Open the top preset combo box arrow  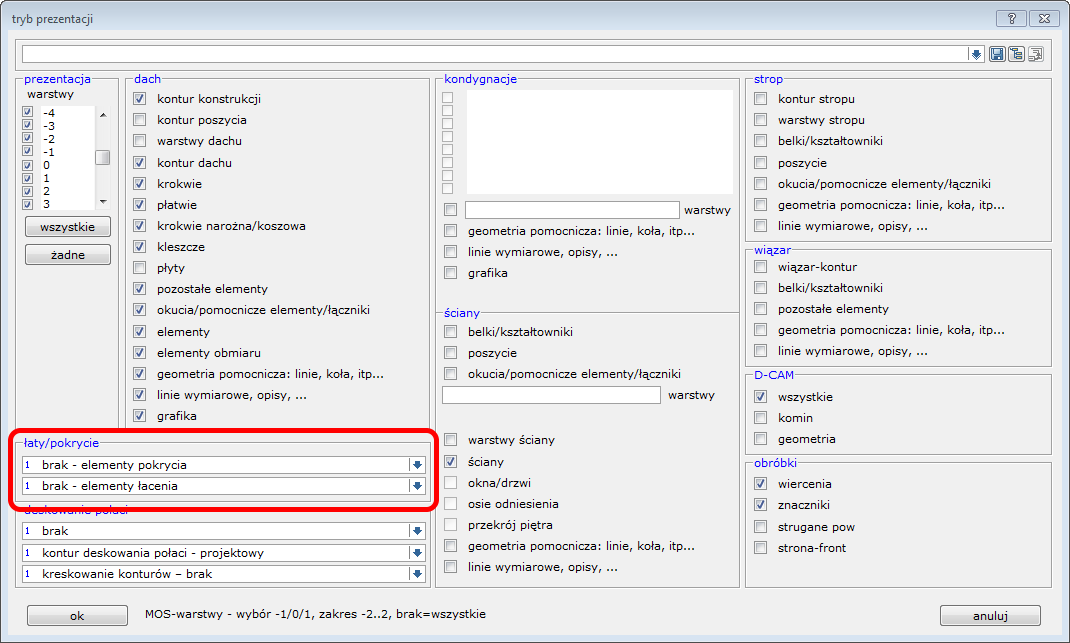[976, 54]
